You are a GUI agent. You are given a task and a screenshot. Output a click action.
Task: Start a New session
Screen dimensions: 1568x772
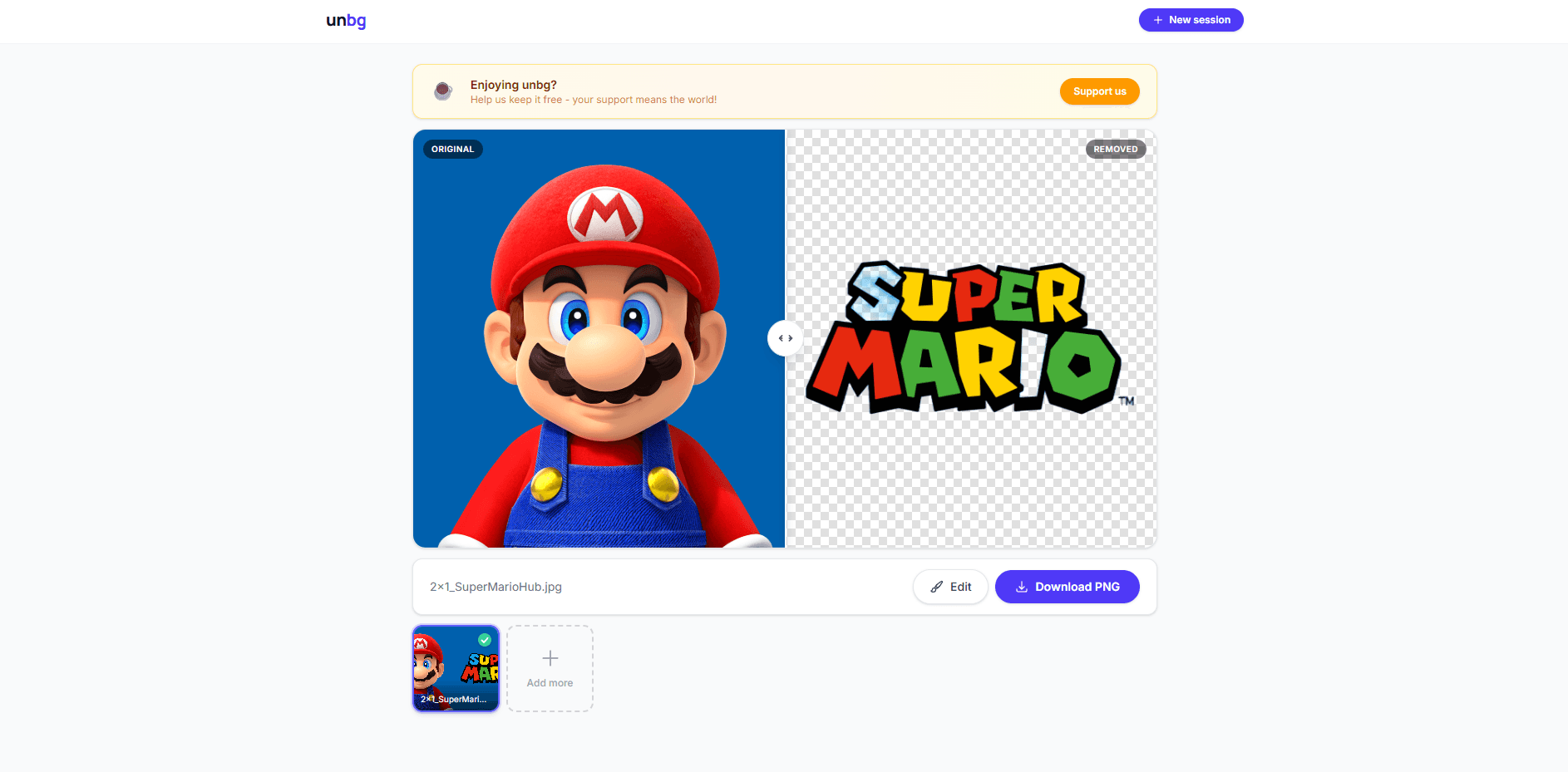pyautogui.click(x=1191, y=20)
